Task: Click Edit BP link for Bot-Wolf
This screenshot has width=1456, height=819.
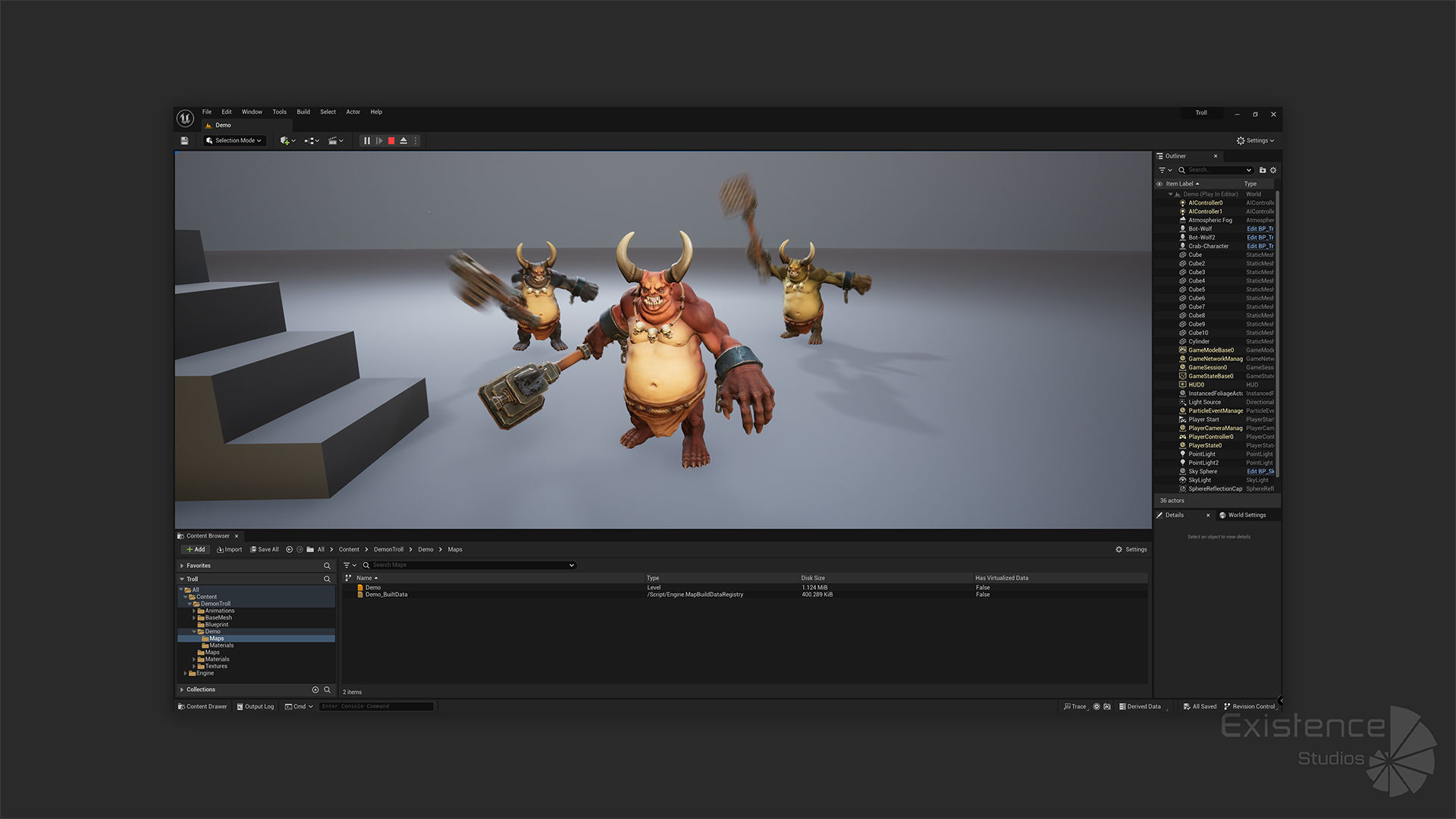Action: coord(1260,229)
